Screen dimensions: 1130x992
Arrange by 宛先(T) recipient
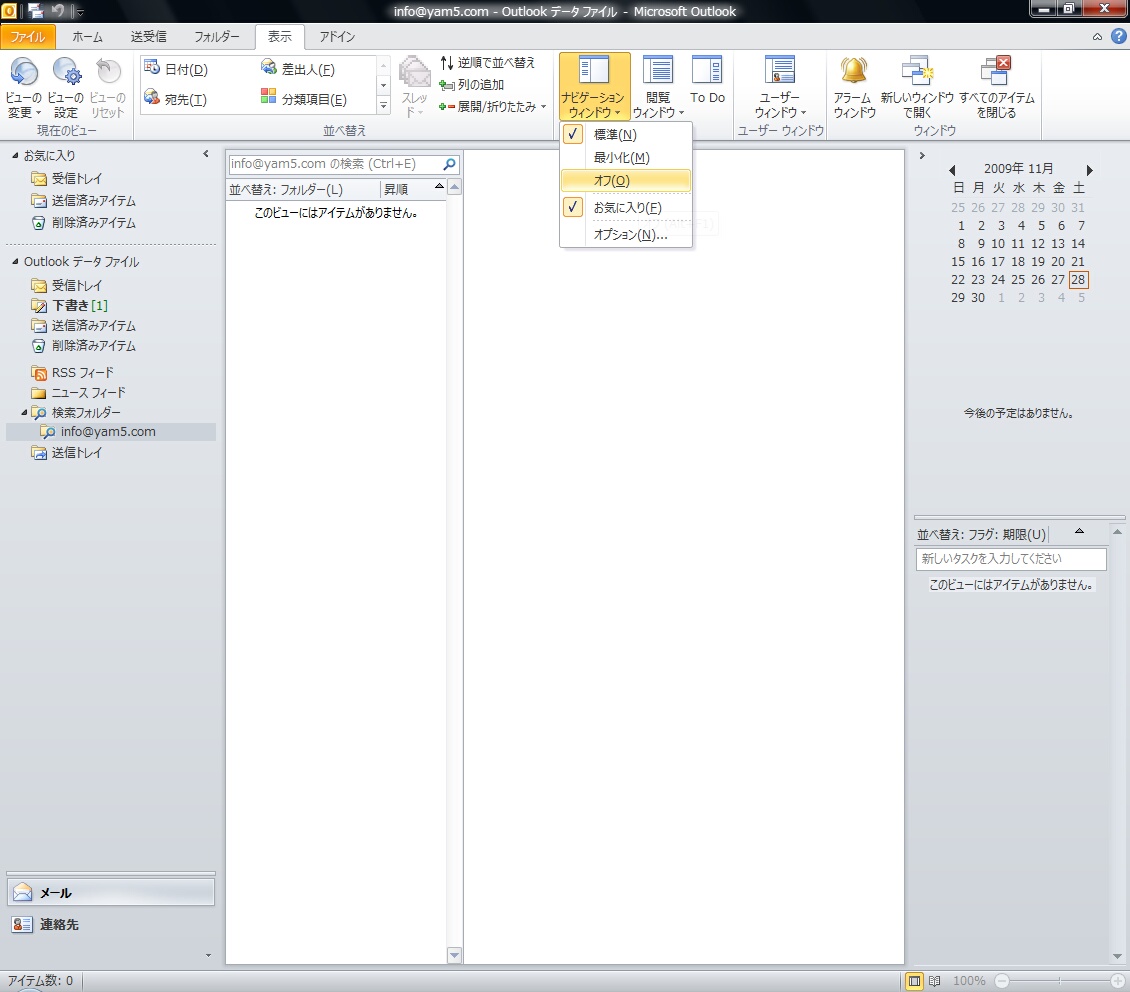pos(176,99)
